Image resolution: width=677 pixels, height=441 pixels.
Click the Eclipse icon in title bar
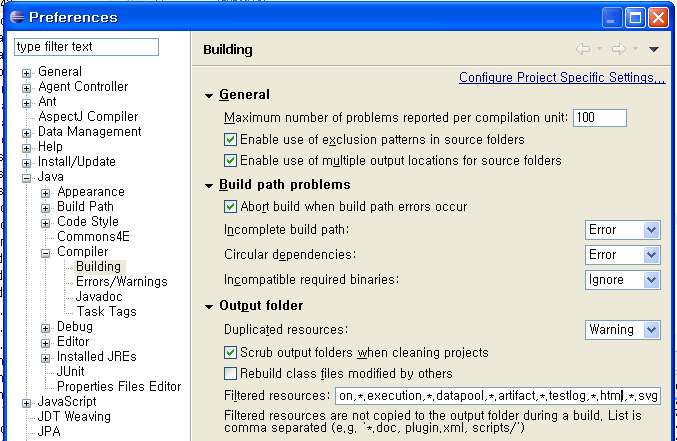(x=17, y=17)
